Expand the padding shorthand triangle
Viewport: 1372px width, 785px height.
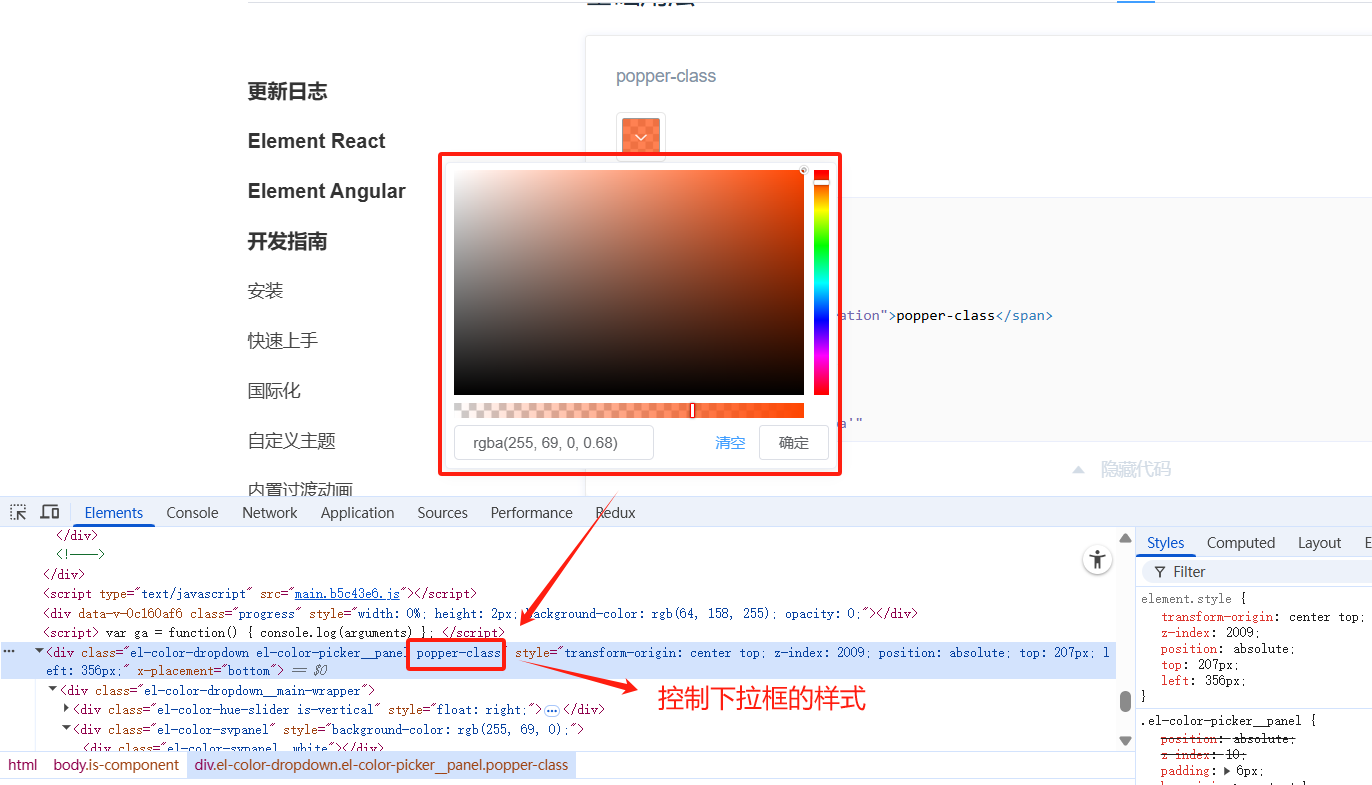1227,771
